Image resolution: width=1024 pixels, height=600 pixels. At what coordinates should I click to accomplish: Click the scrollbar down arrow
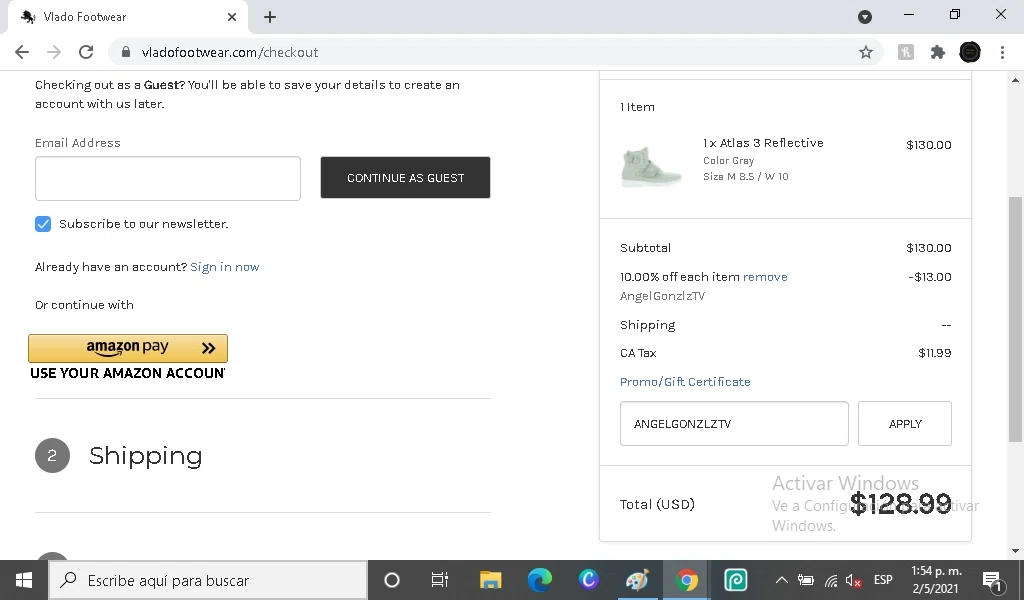(1015, 550)
